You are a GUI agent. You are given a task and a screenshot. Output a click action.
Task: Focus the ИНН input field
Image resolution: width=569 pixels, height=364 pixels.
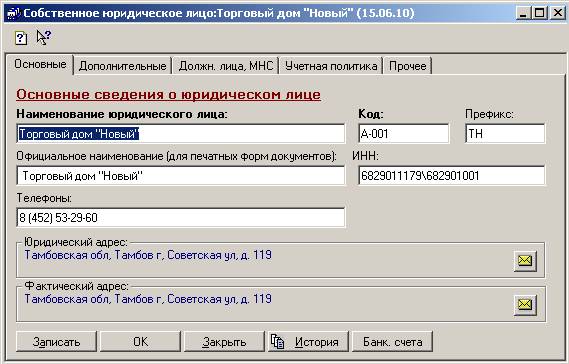pyautogui.click(x=452, y=176)
